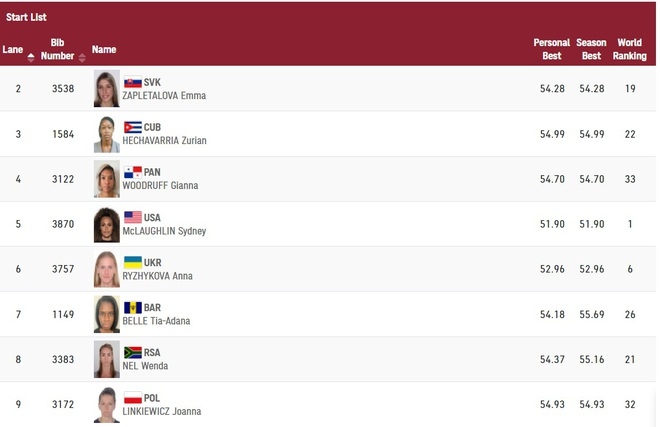Image resolution: width=660 pixels, height=427 pixels.
Task: Sort the start list by Bib Number
Action: (57, 49)
